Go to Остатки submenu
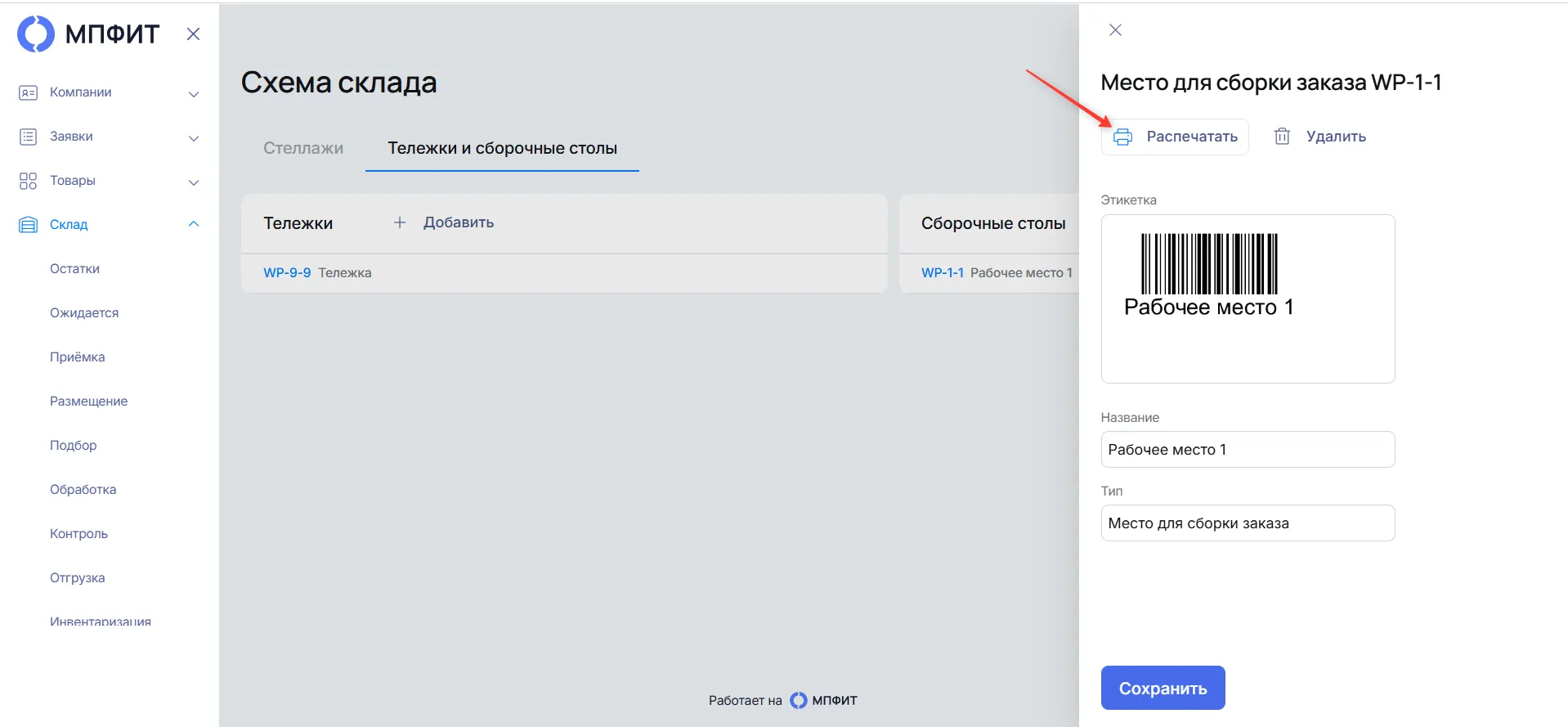This screenshot has height=727, width=1568. coord(74,269)
